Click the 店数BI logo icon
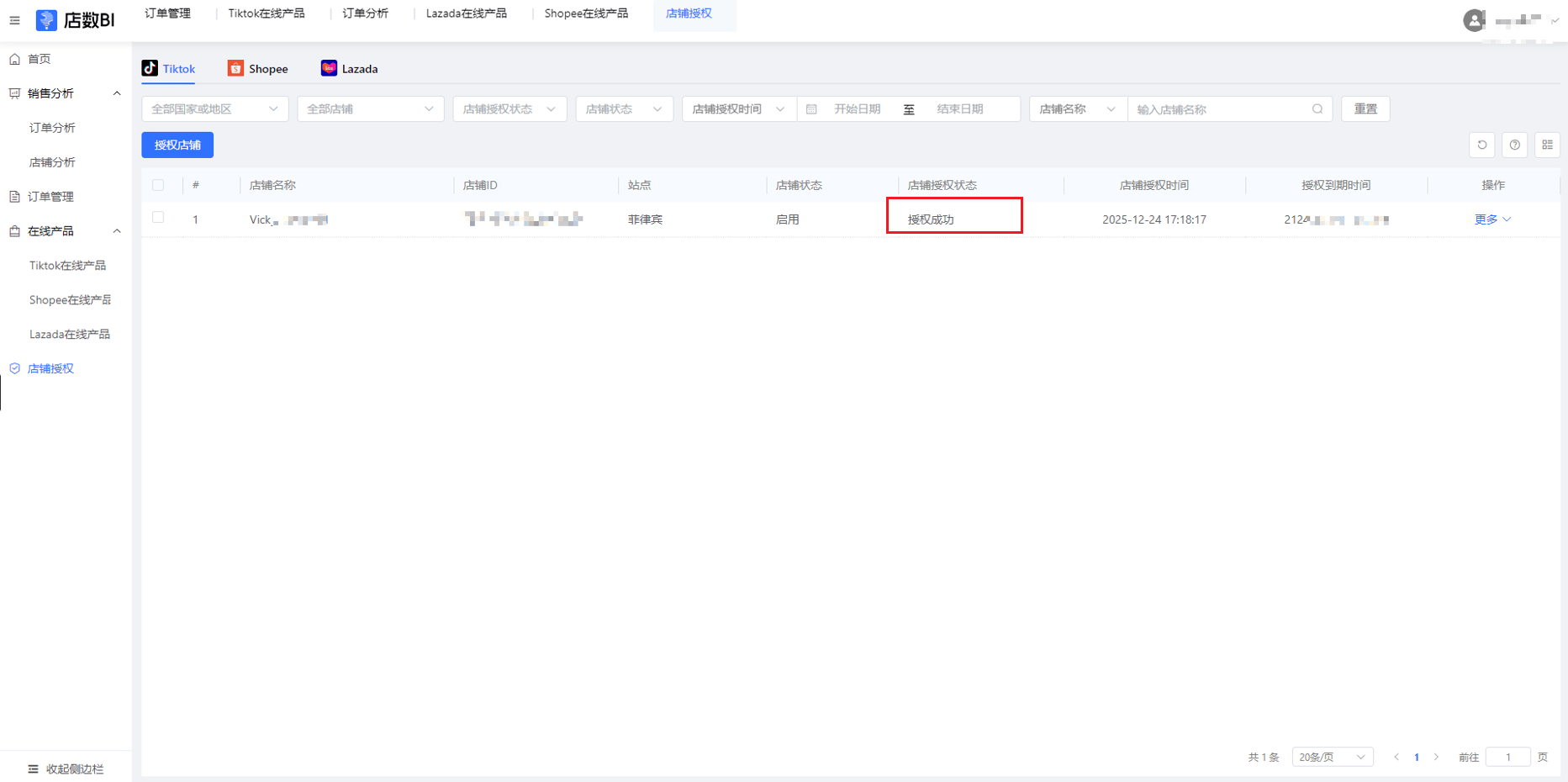 (x=46, y=20)
